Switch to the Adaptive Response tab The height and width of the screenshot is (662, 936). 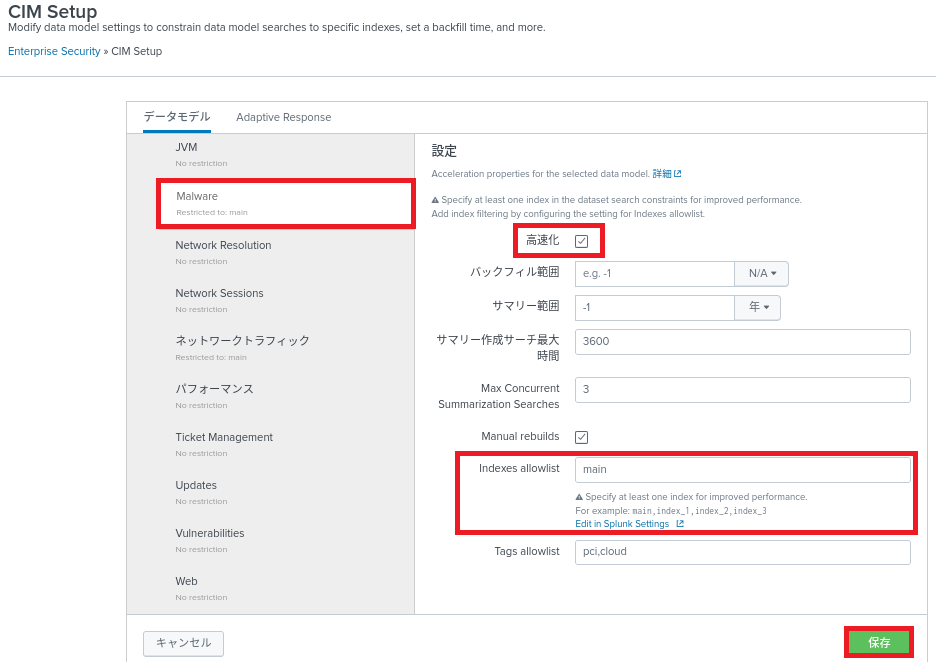tap(283, 117)
